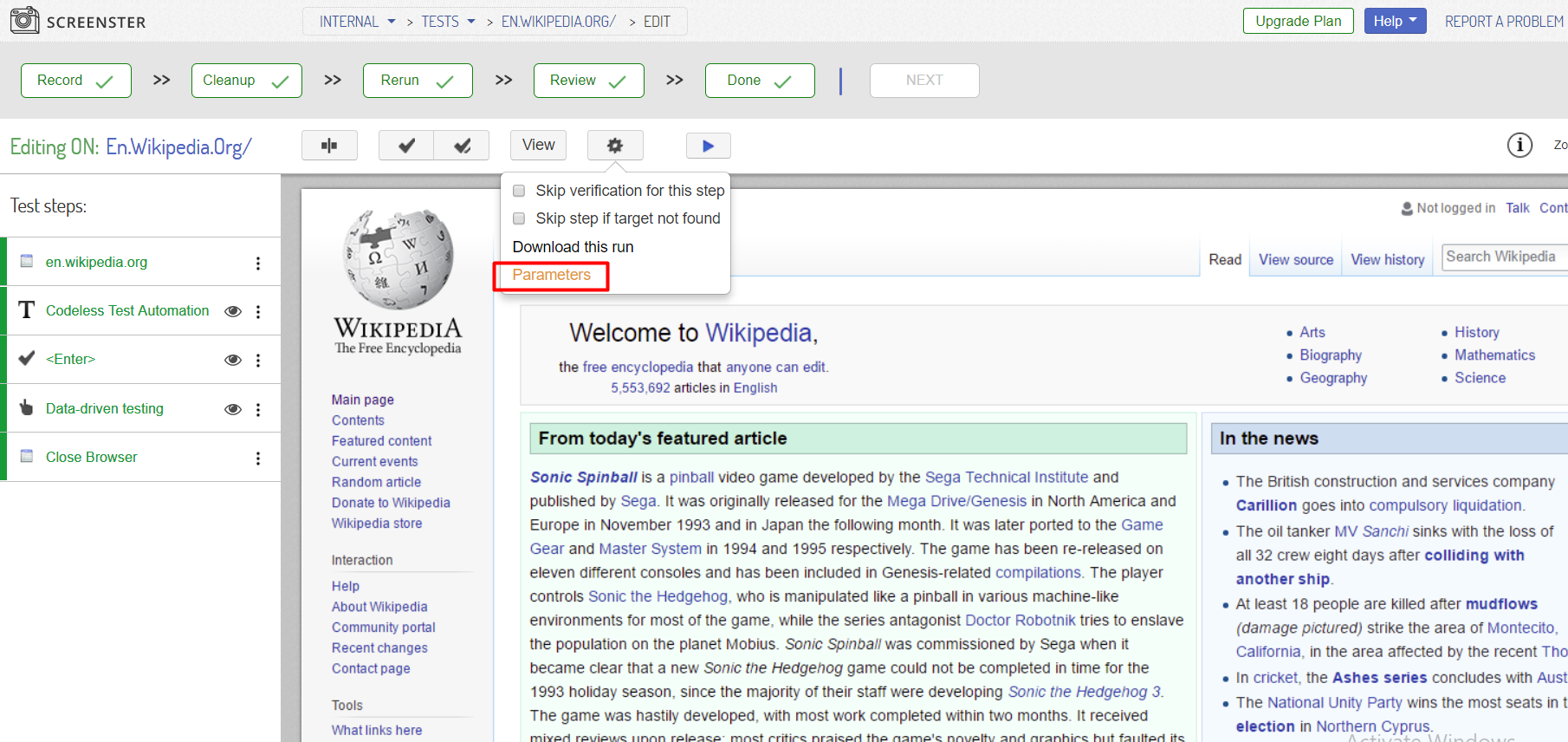Click the Sonic Spinball article link
1568x742 pixels.
[584, 478]
